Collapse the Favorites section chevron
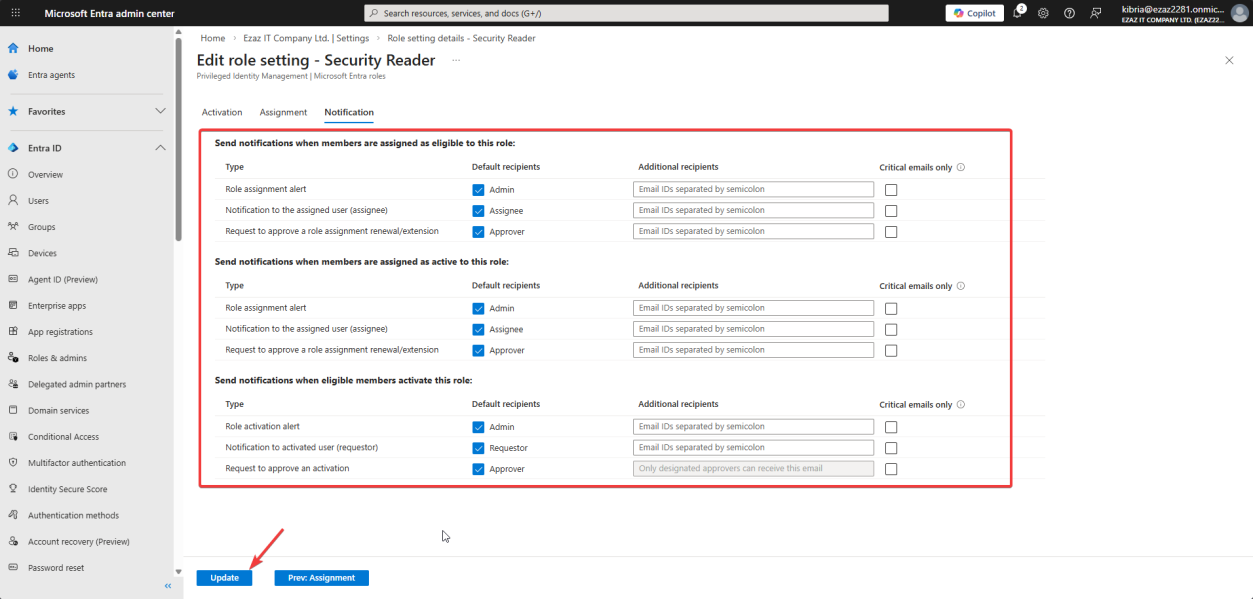 point(160,111)
